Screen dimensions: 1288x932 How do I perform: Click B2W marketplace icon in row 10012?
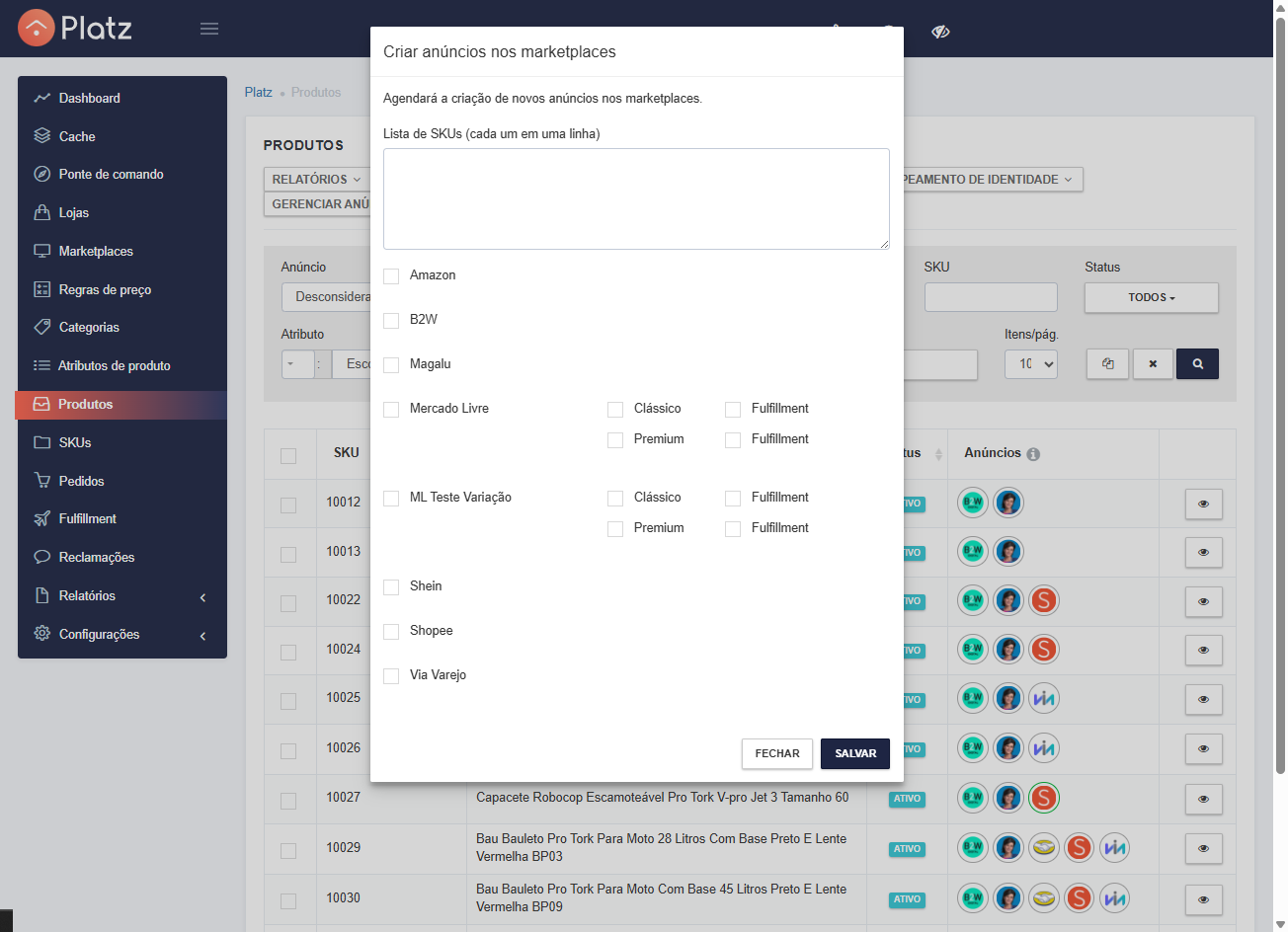click(x=973, y=503)
